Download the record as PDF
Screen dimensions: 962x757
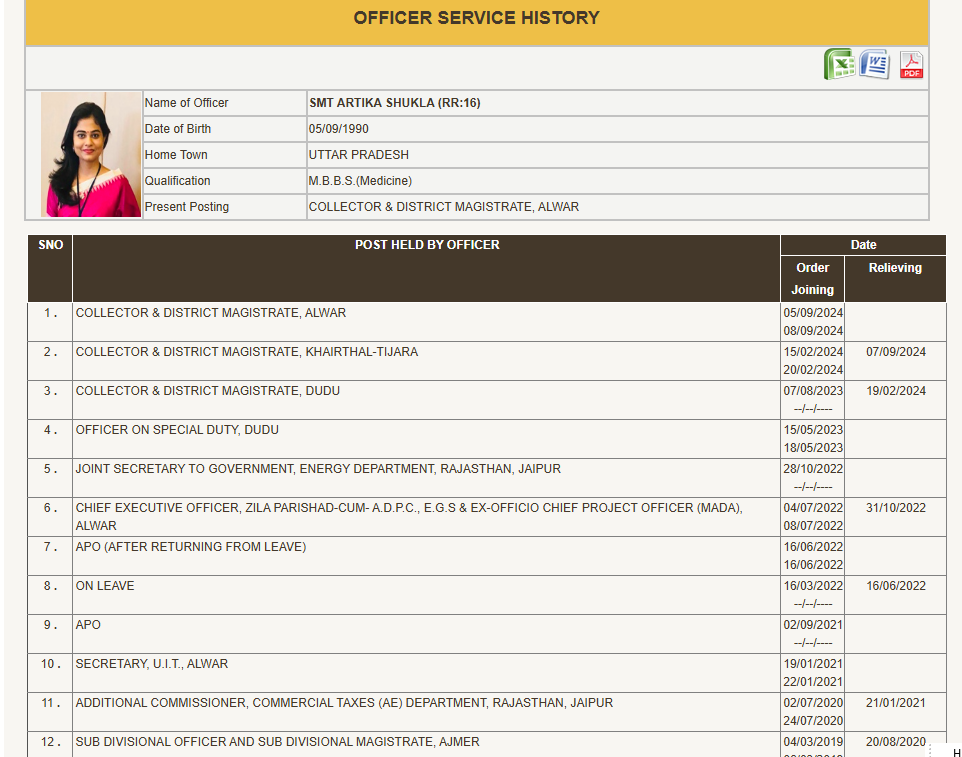910,65
